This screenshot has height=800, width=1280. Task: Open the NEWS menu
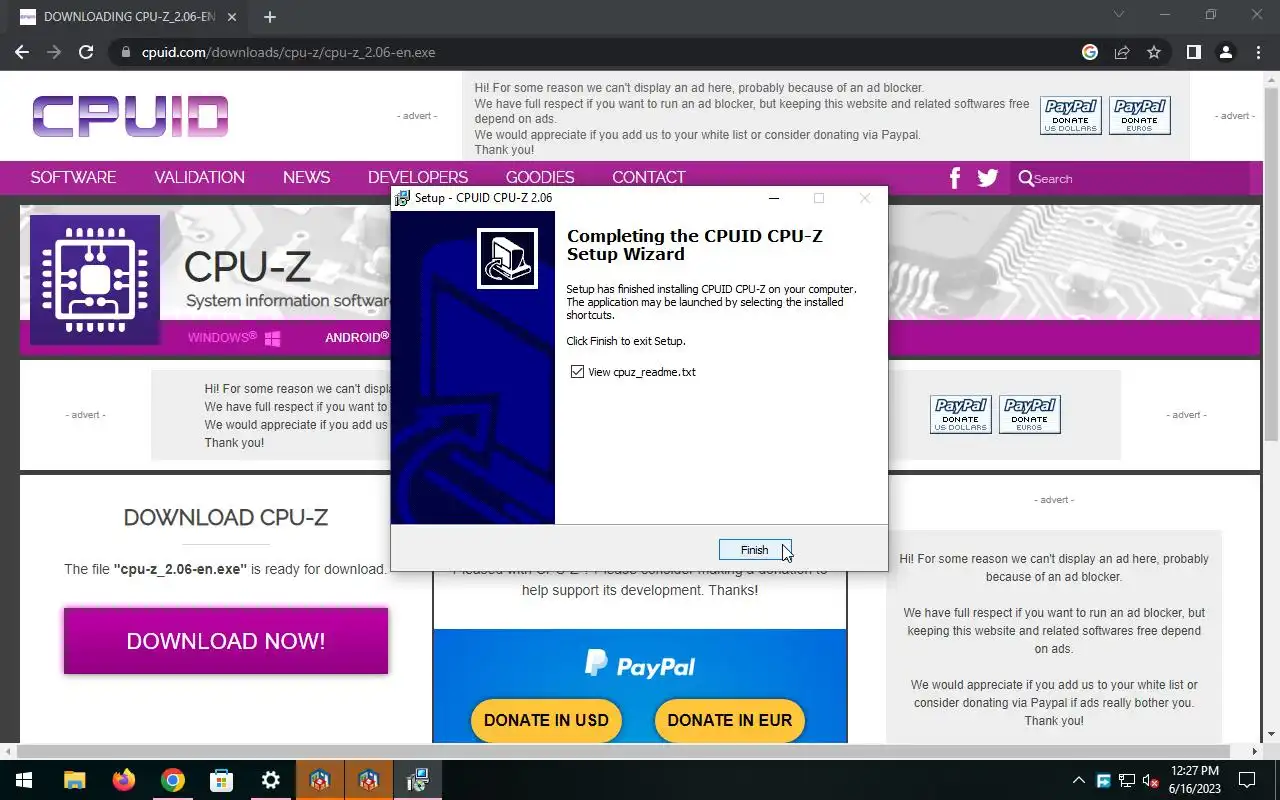point(306,177)
